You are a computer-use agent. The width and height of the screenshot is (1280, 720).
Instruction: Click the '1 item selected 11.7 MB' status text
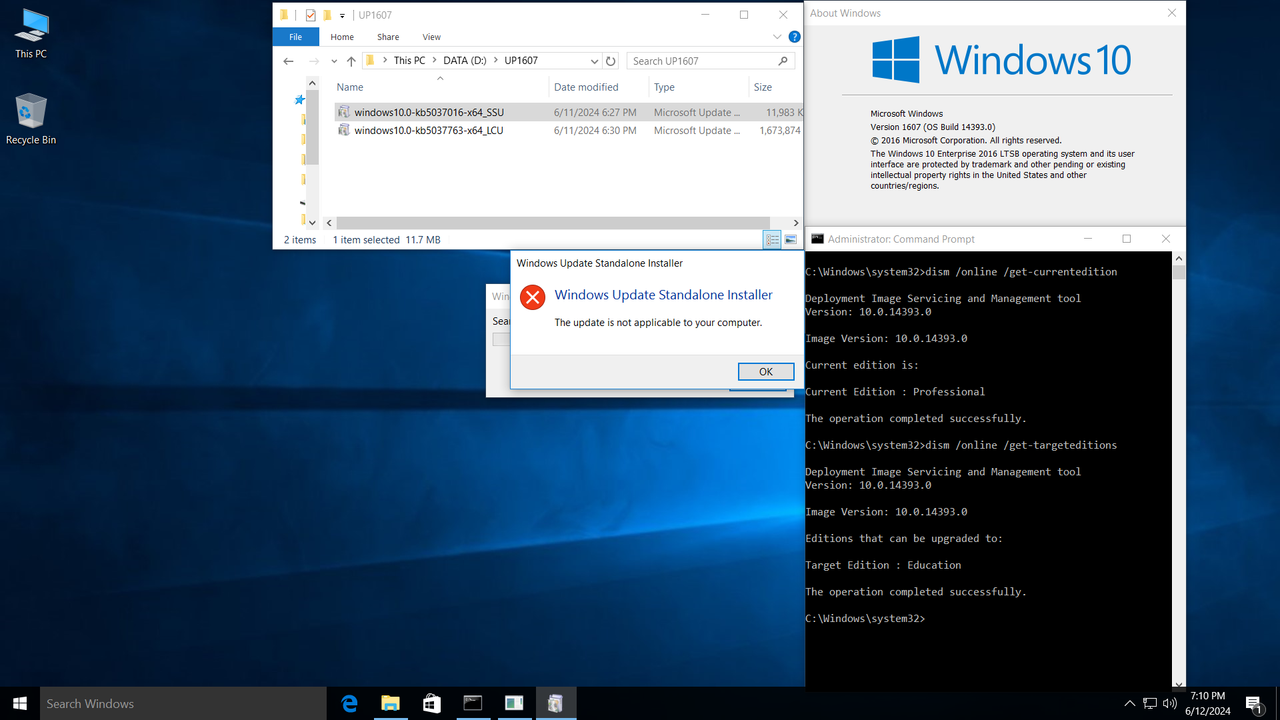click(x=386, y=240)
